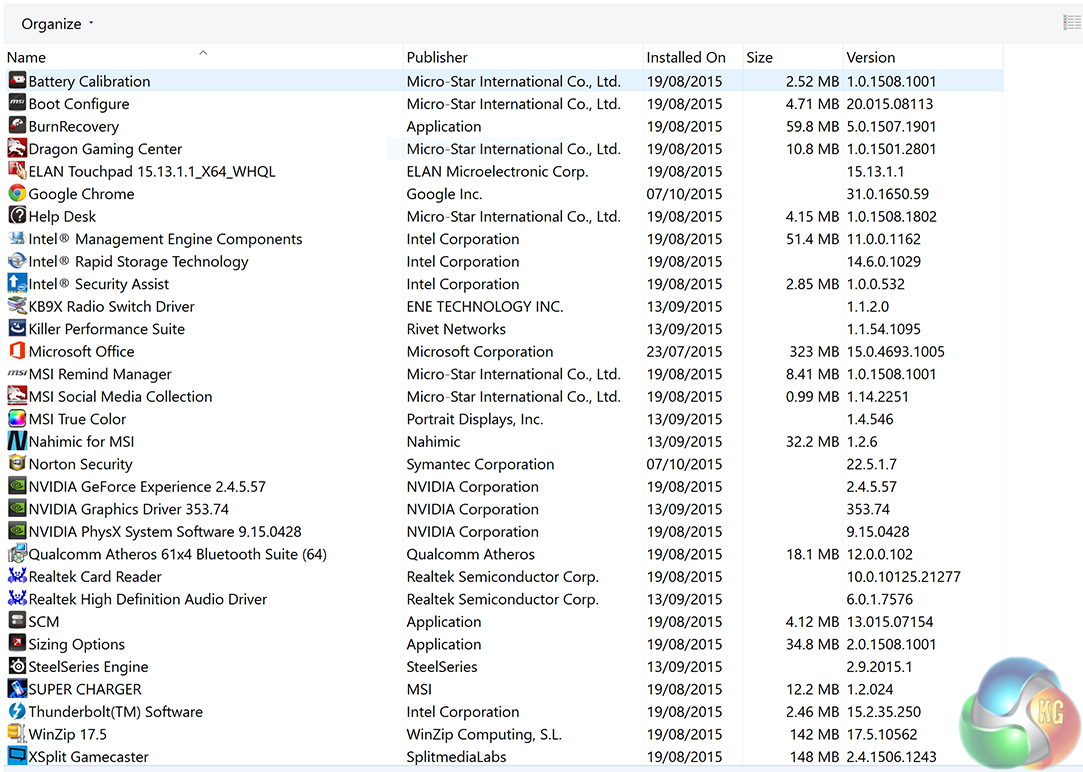Viewport: 1083px width, 772px height.
Task: Sort by Installed On column header
Action: pos(686,57)
